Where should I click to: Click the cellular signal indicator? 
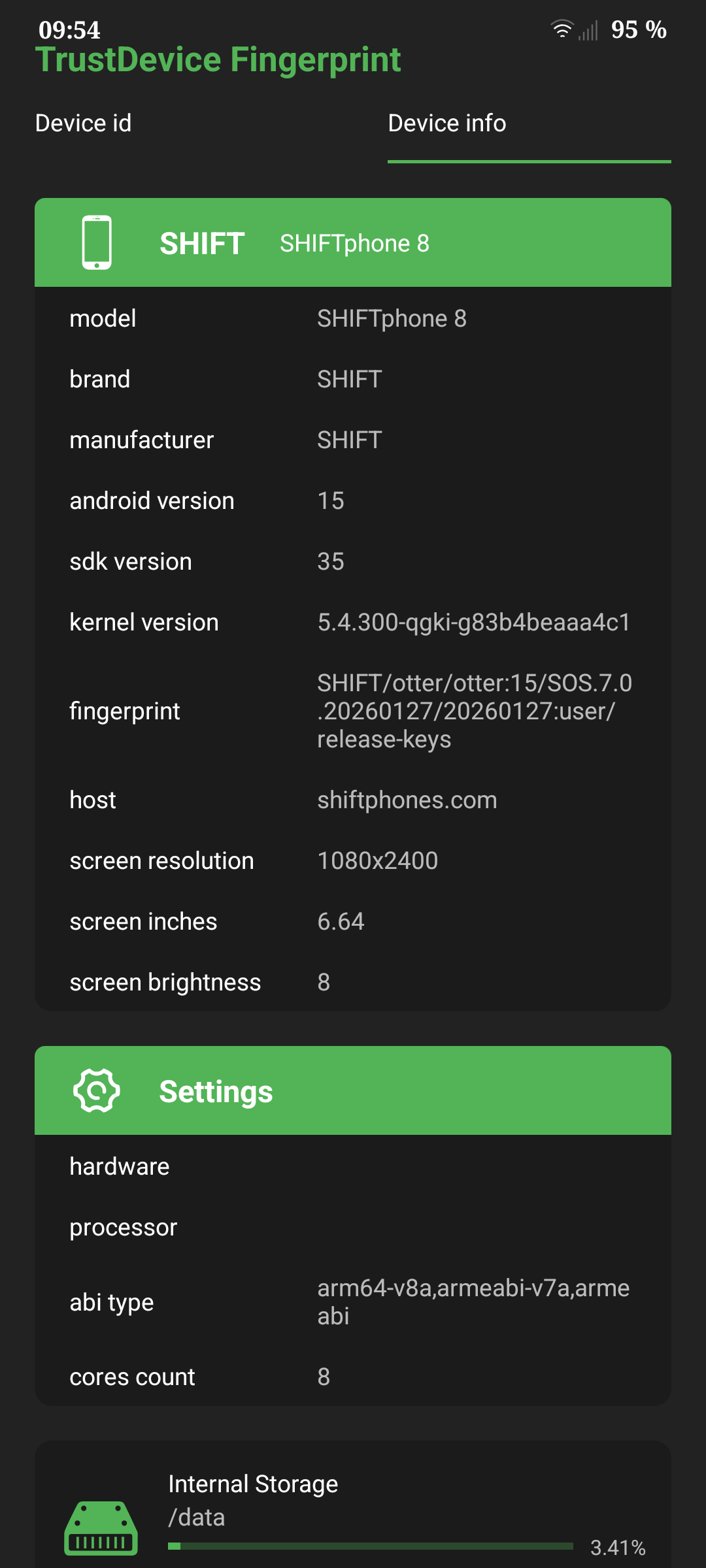[588, 30]
